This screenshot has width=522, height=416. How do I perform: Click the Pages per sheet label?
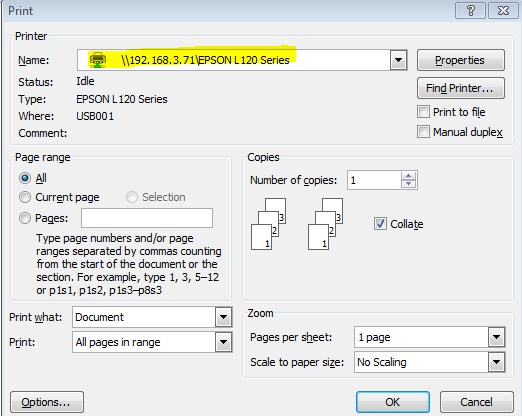[x=291, y=337]
